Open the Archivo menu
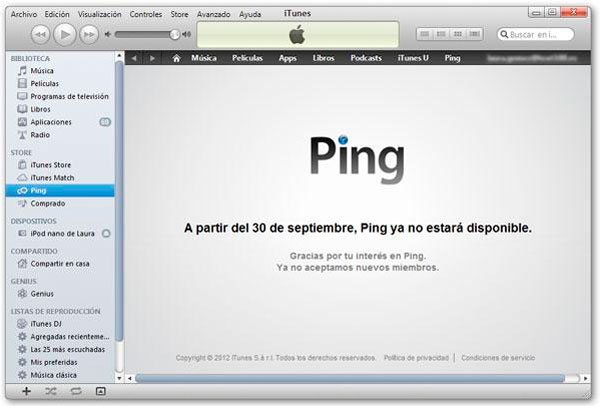This screenshot has height=414, width=600. pos(25,14)
